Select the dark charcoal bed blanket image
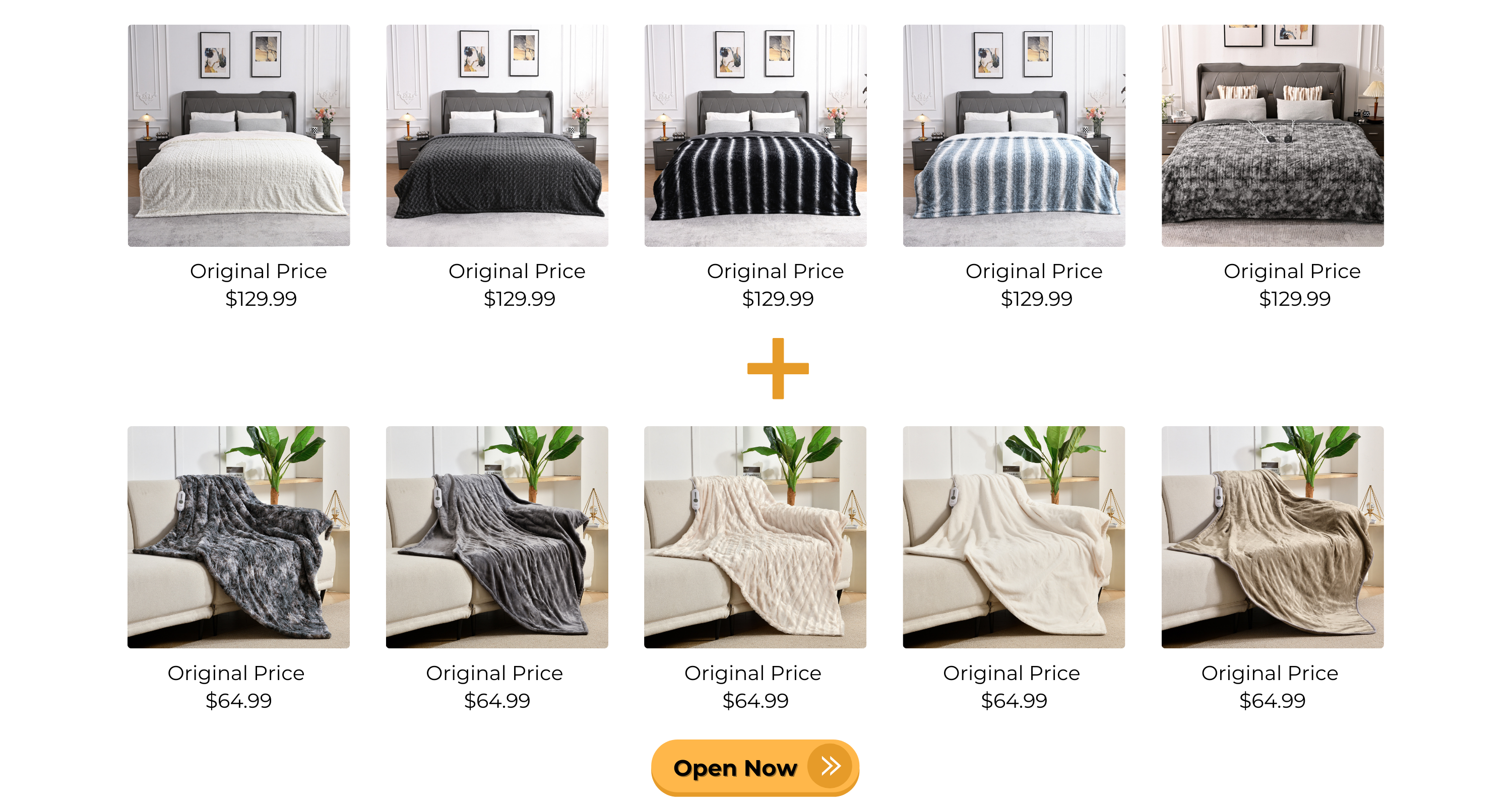Screen dimensions: 1512x806 [x=497, y=136]
